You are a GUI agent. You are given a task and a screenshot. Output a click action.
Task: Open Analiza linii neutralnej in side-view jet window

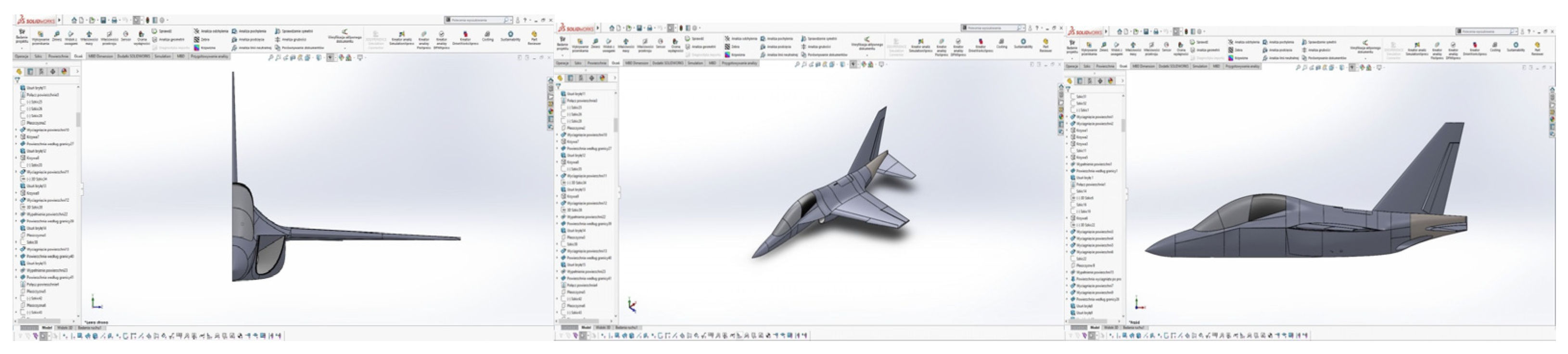pos(1281,58)
